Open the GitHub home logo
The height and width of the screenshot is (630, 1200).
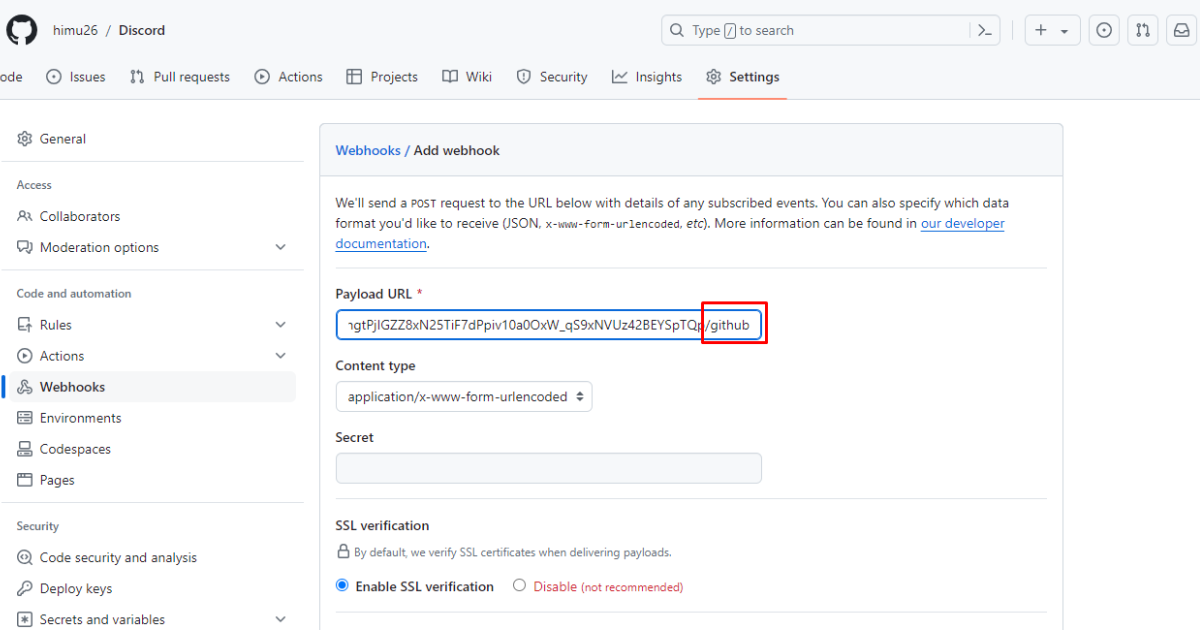click(22, 30)
